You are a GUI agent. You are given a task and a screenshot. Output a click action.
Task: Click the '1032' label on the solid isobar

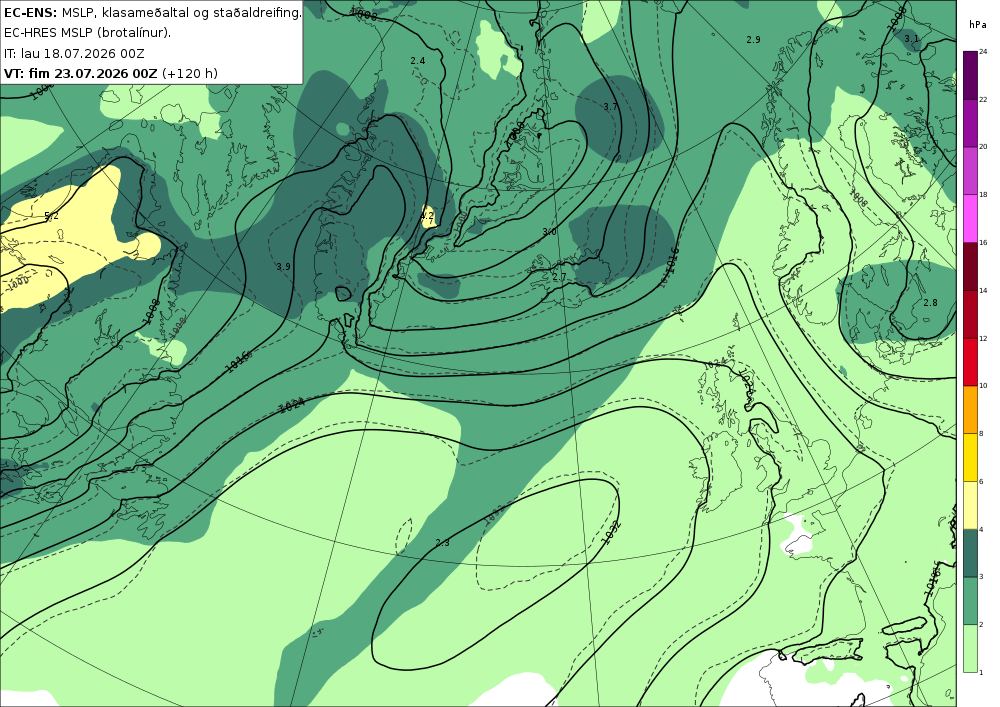pyautogui.click(x=611, y=534)
